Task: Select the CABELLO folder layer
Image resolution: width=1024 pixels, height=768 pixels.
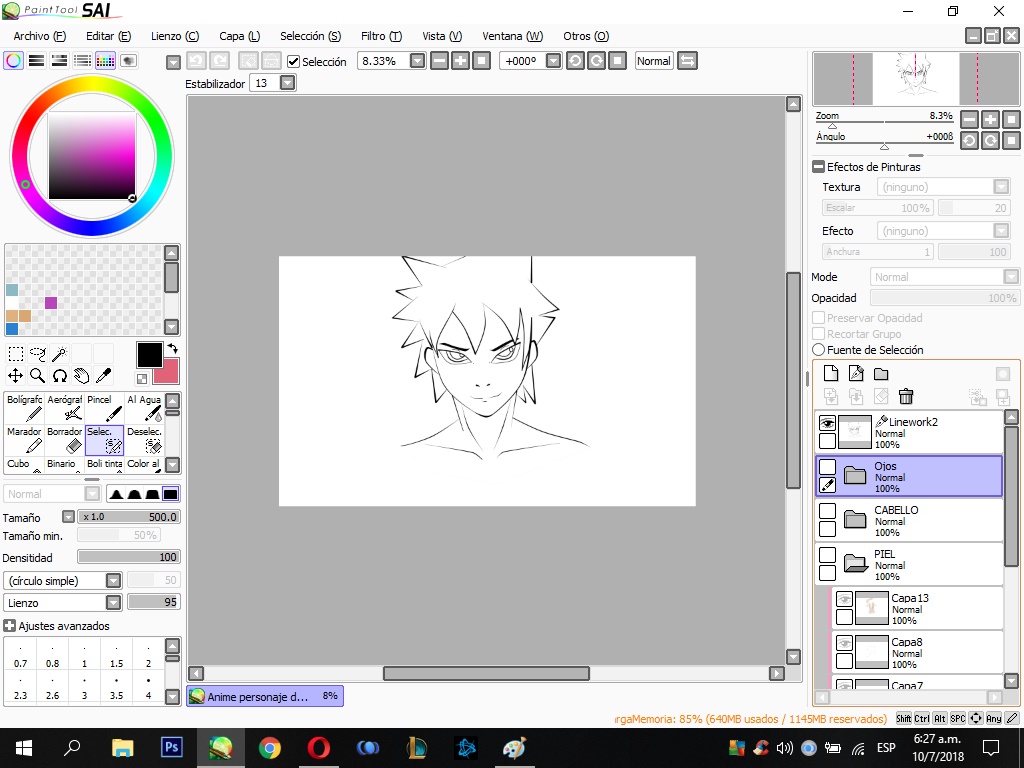Action: click(908, 520)
